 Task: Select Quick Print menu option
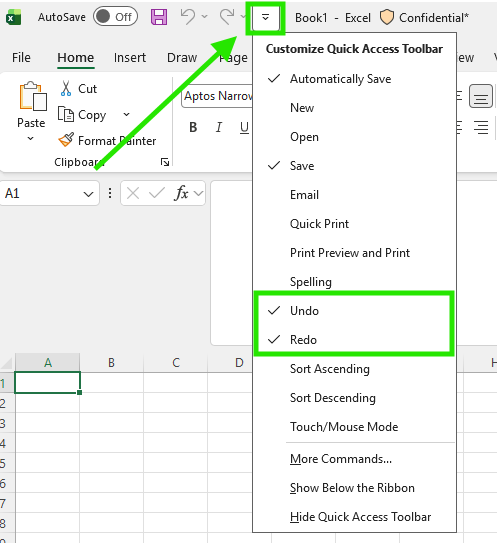click(x=354, y=224)
